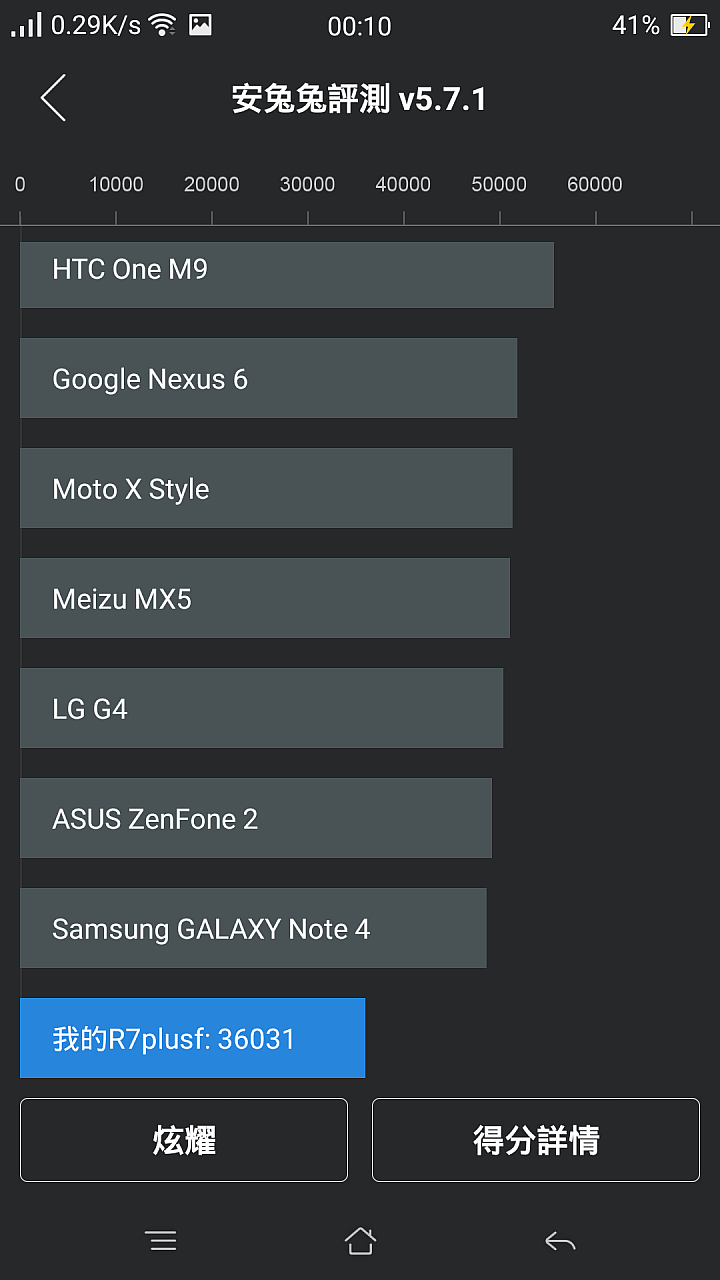Tap the picture notification icon
Image resolution: width=720 pixels, height=1280 pixels.
(200, 26)
